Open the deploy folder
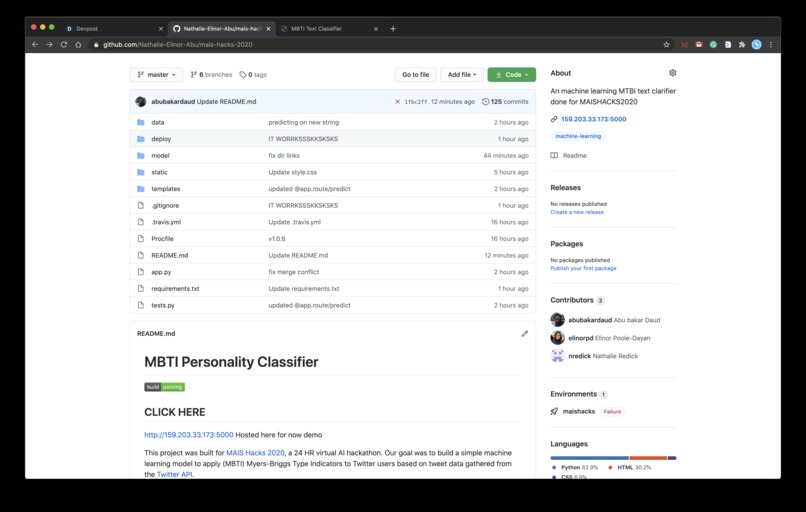 tap(161, 139)
